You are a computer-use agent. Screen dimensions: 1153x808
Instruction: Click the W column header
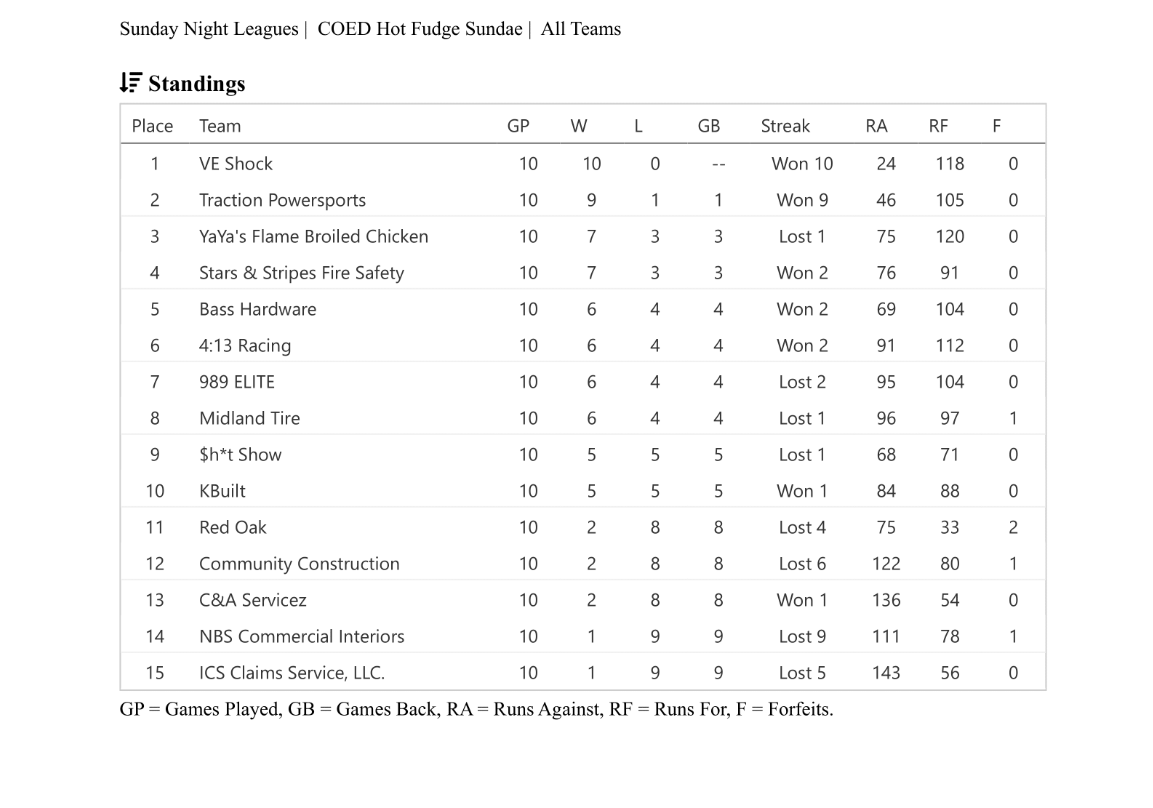pos(579,126)
